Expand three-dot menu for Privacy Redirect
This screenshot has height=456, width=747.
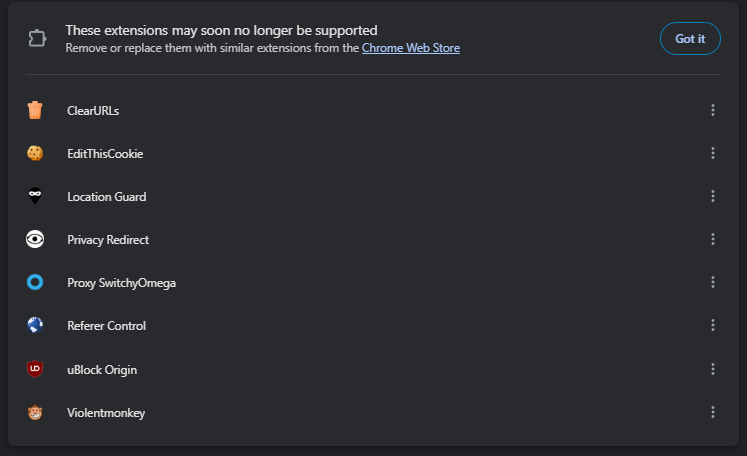coord(713,240)
